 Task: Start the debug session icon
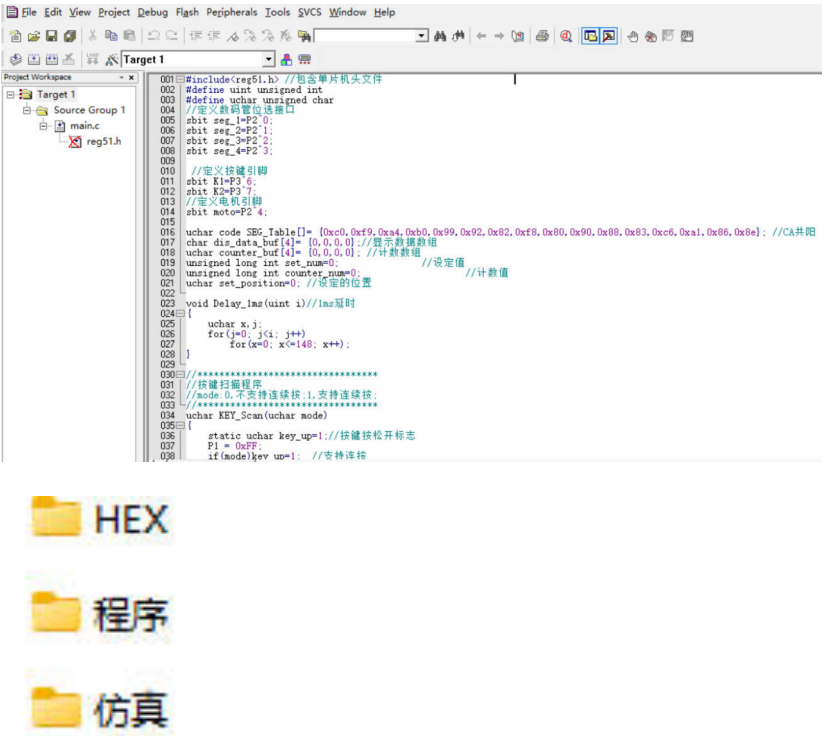(566, 36)
